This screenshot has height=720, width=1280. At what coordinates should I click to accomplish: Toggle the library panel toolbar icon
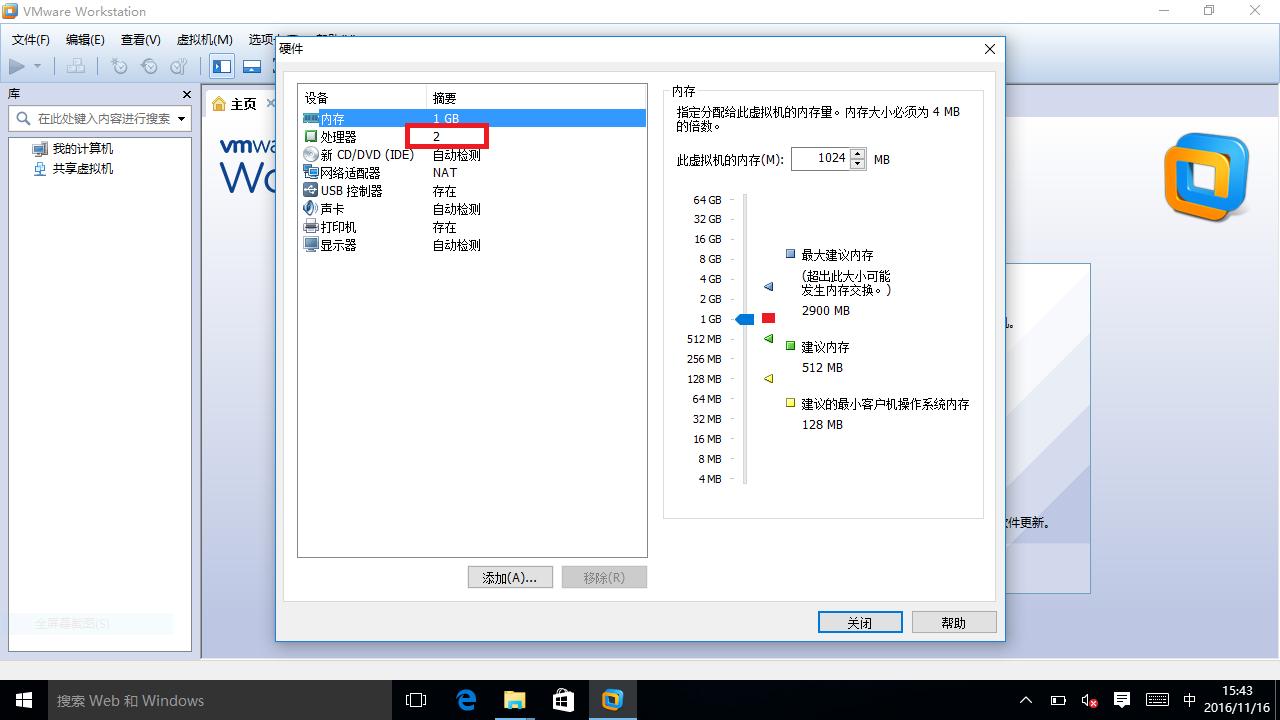[x=221, y=65]
